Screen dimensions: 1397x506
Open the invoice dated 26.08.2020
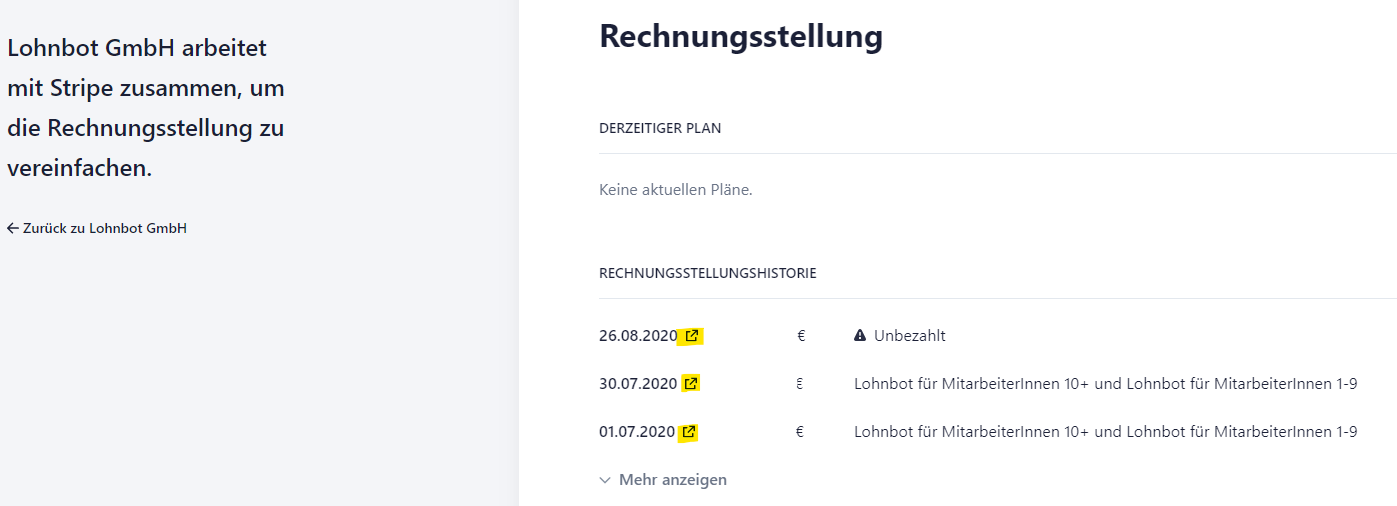click(638, 336)
